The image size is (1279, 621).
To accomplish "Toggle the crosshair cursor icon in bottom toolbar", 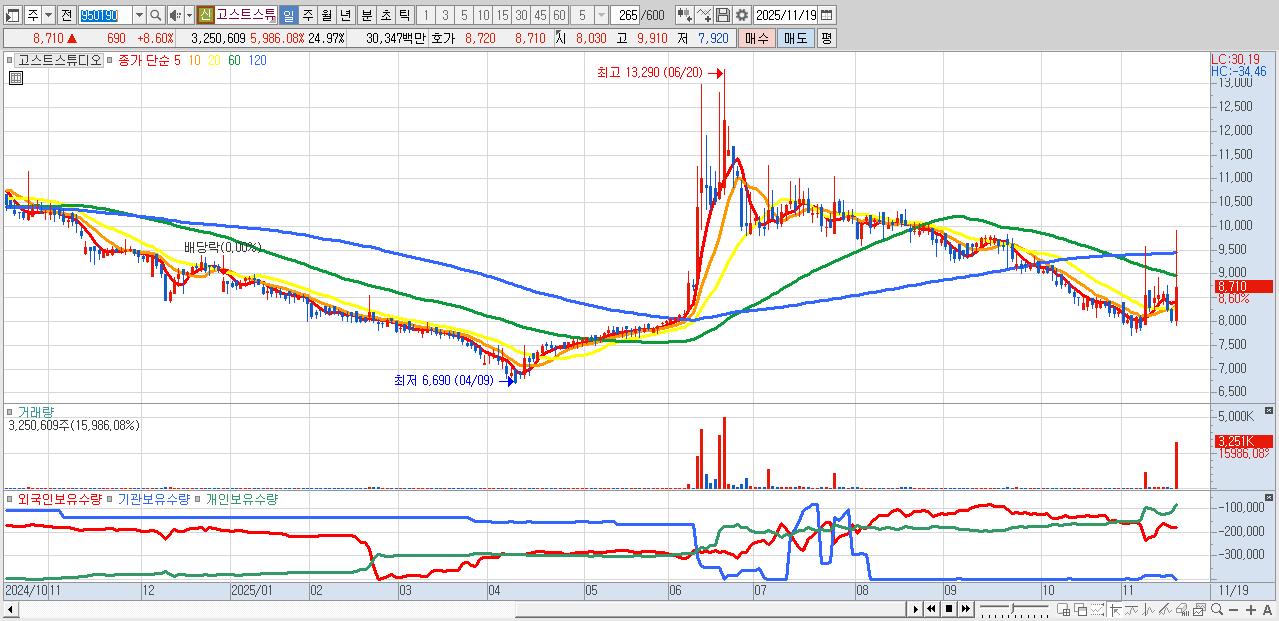I will pos(1116,610).
